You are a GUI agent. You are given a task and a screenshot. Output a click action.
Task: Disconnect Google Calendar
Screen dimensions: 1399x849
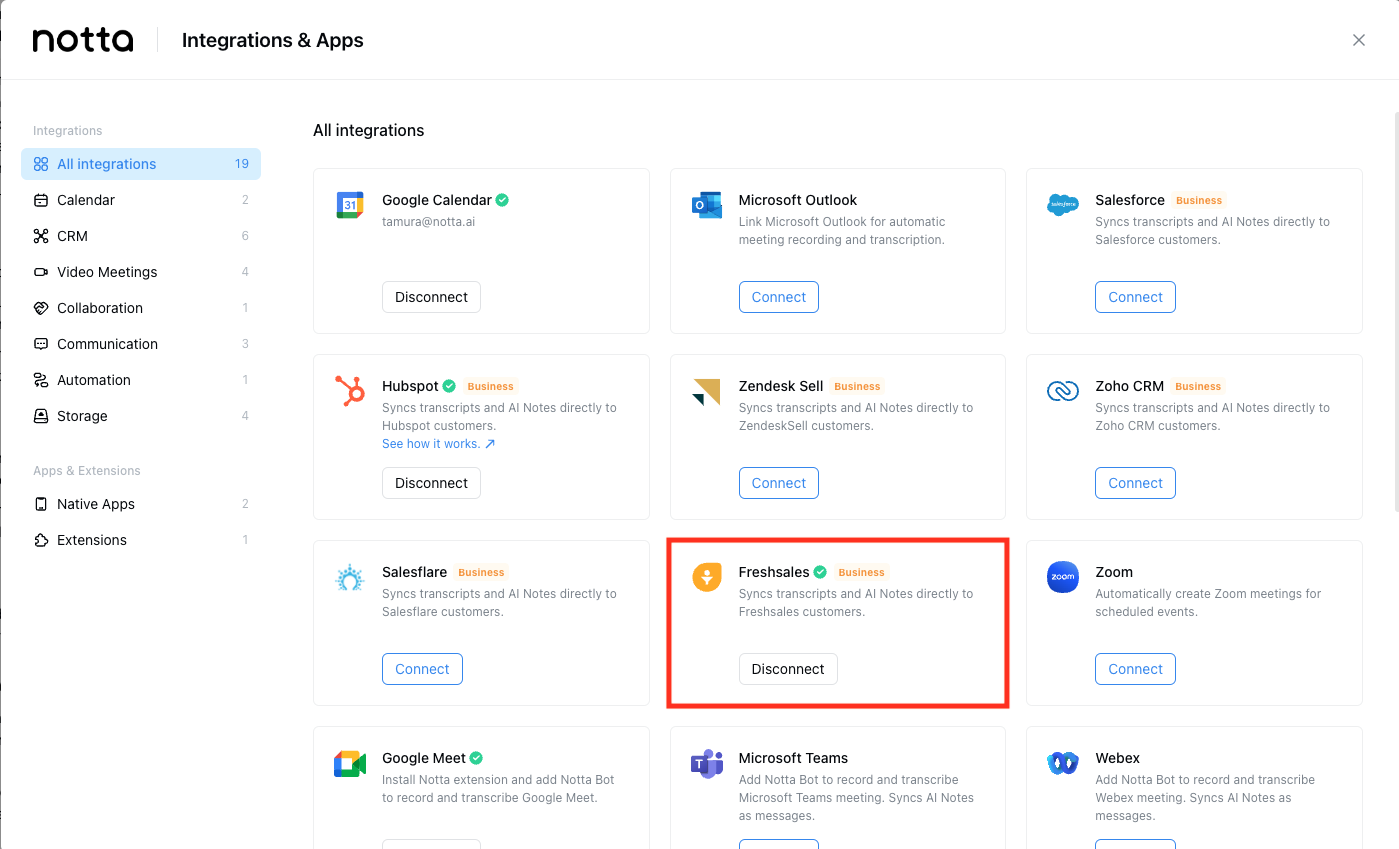coord(431,297)
